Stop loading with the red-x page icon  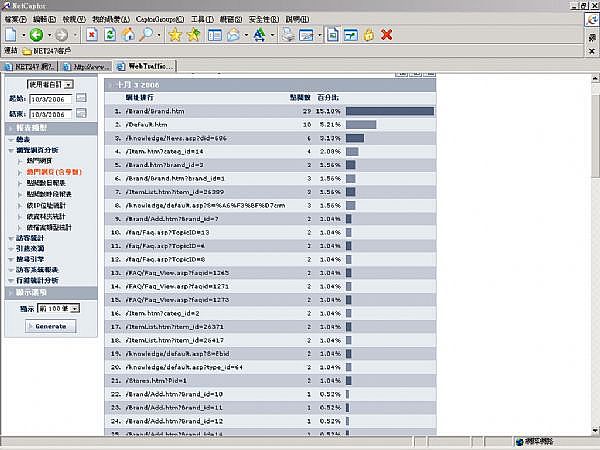coord(91,35)
